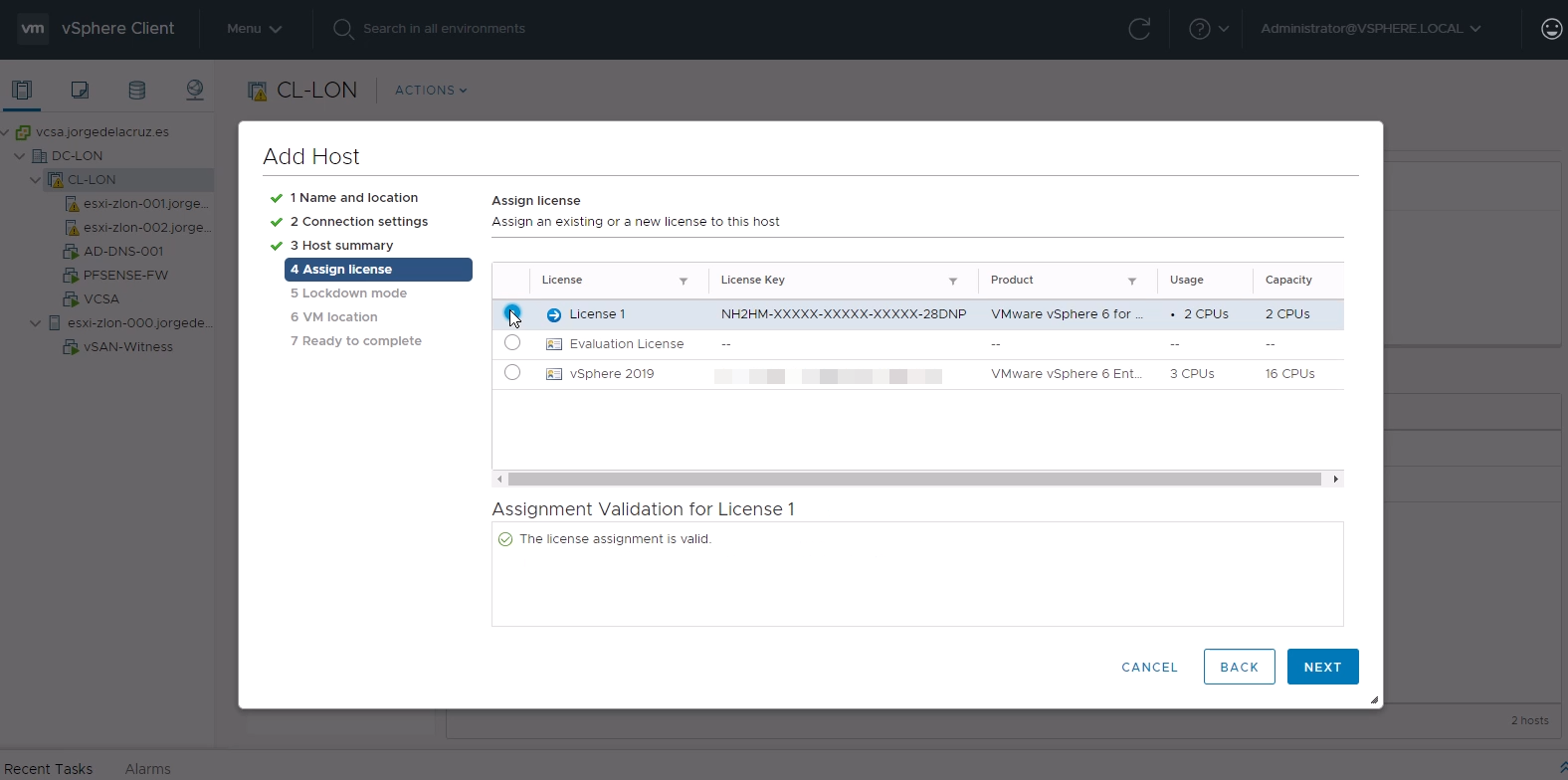Click the dialog resize handle corner

coord(1374,700)
